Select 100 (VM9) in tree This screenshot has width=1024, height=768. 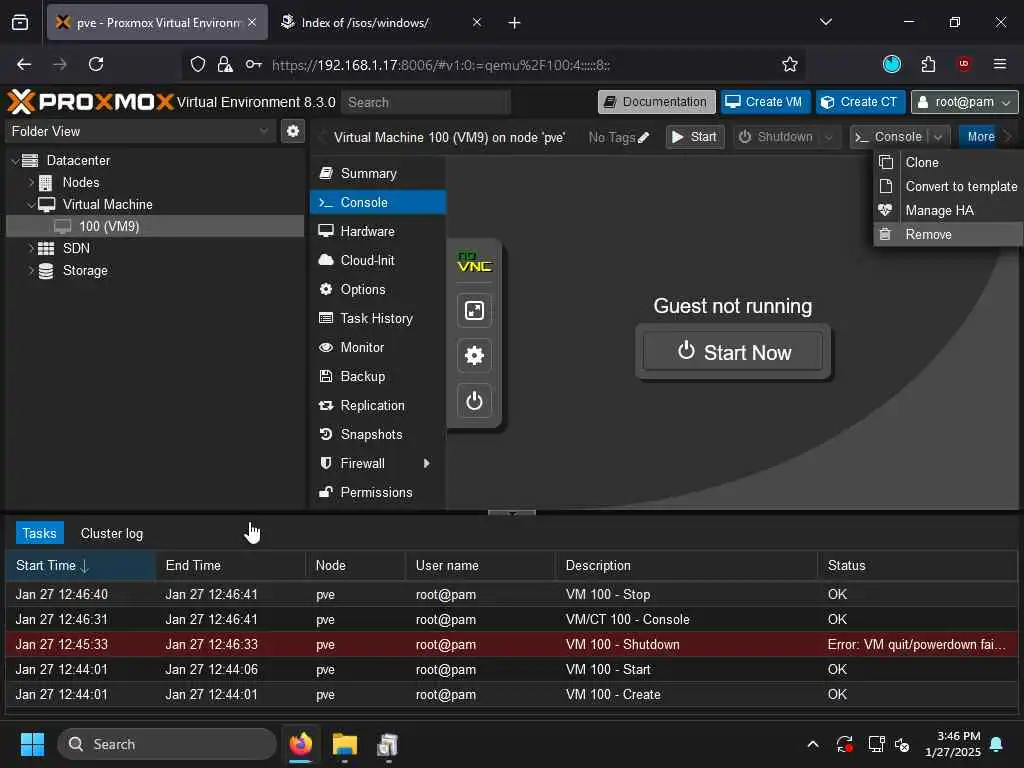point(155,227)
